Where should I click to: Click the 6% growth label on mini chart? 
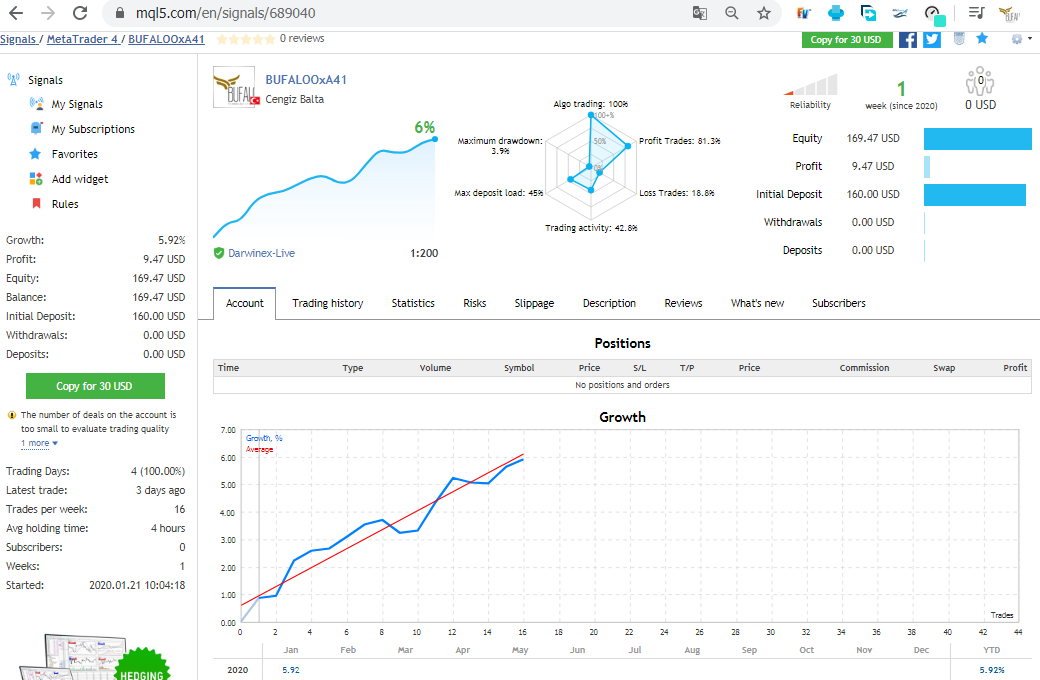click(x=424, y=127)
